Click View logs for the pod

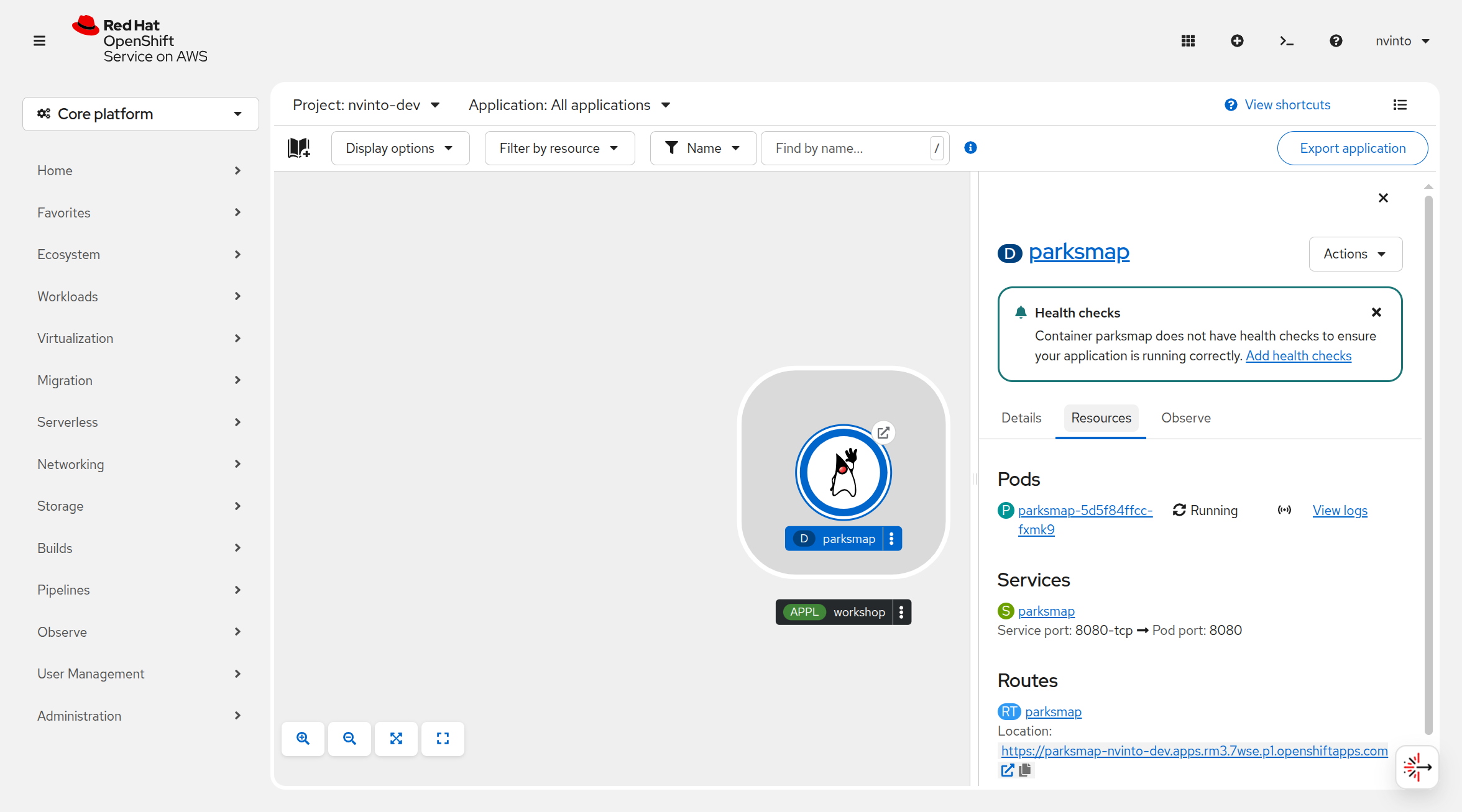click(x=1340, y=511)
